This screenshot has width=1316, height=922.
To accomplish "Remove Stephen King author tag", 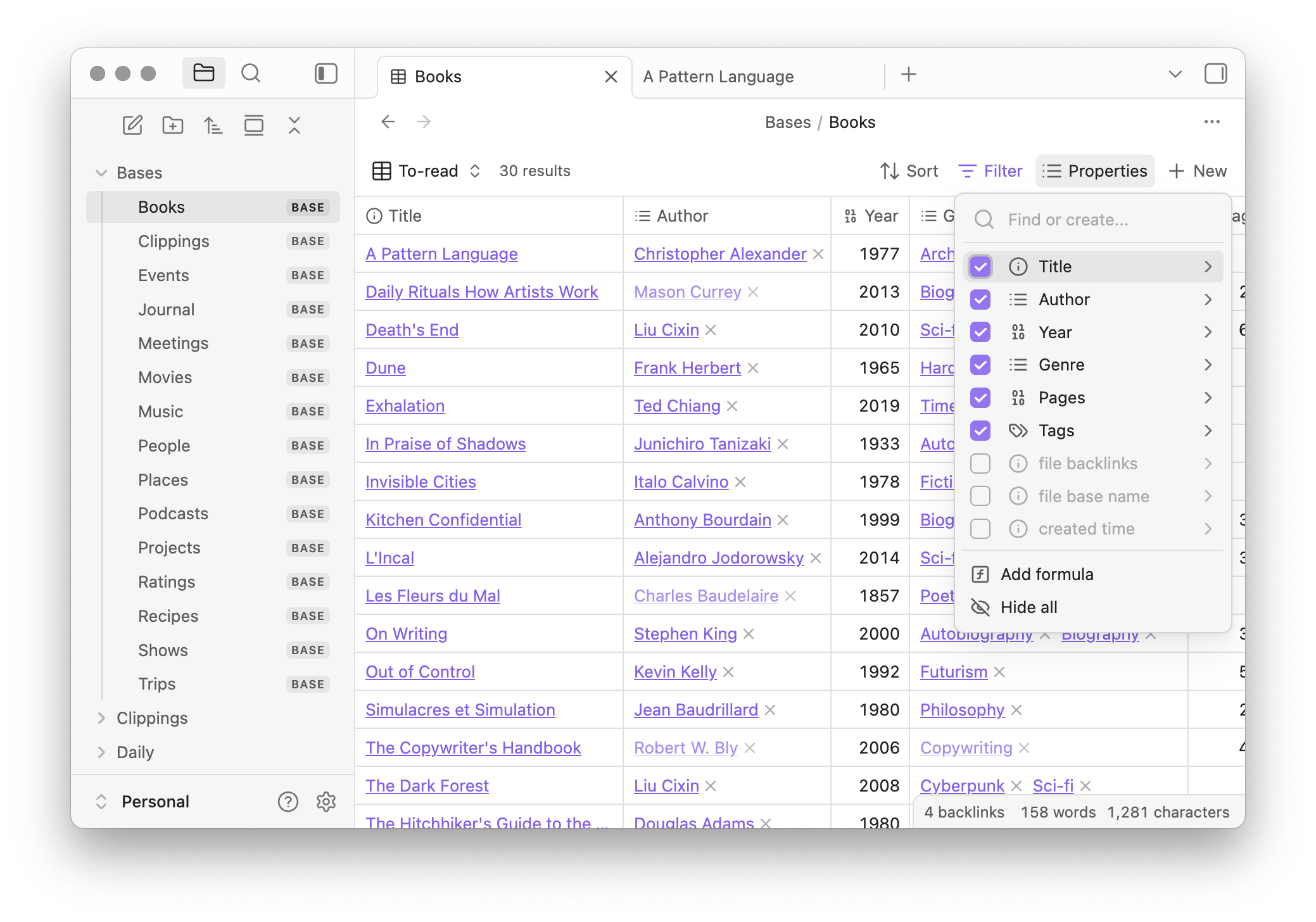I will point(749,634).
